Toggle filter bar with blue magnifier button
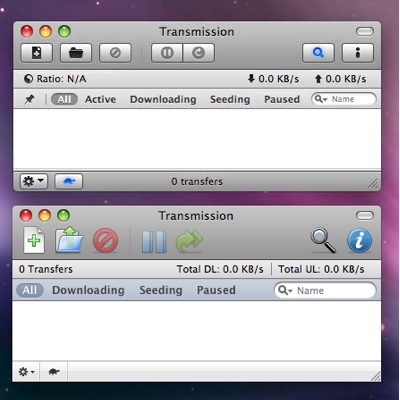 click(x=318, y=53)
